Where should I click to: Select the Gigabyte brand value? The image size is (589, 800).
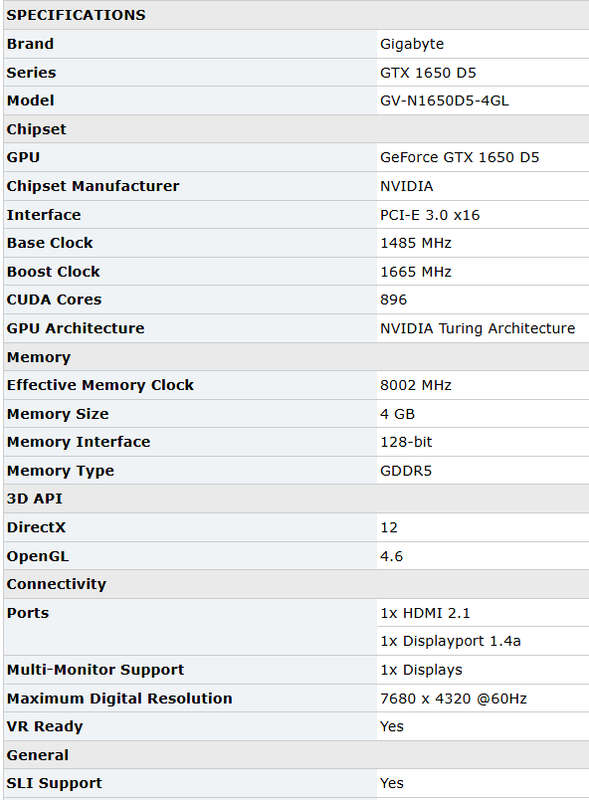412,44
